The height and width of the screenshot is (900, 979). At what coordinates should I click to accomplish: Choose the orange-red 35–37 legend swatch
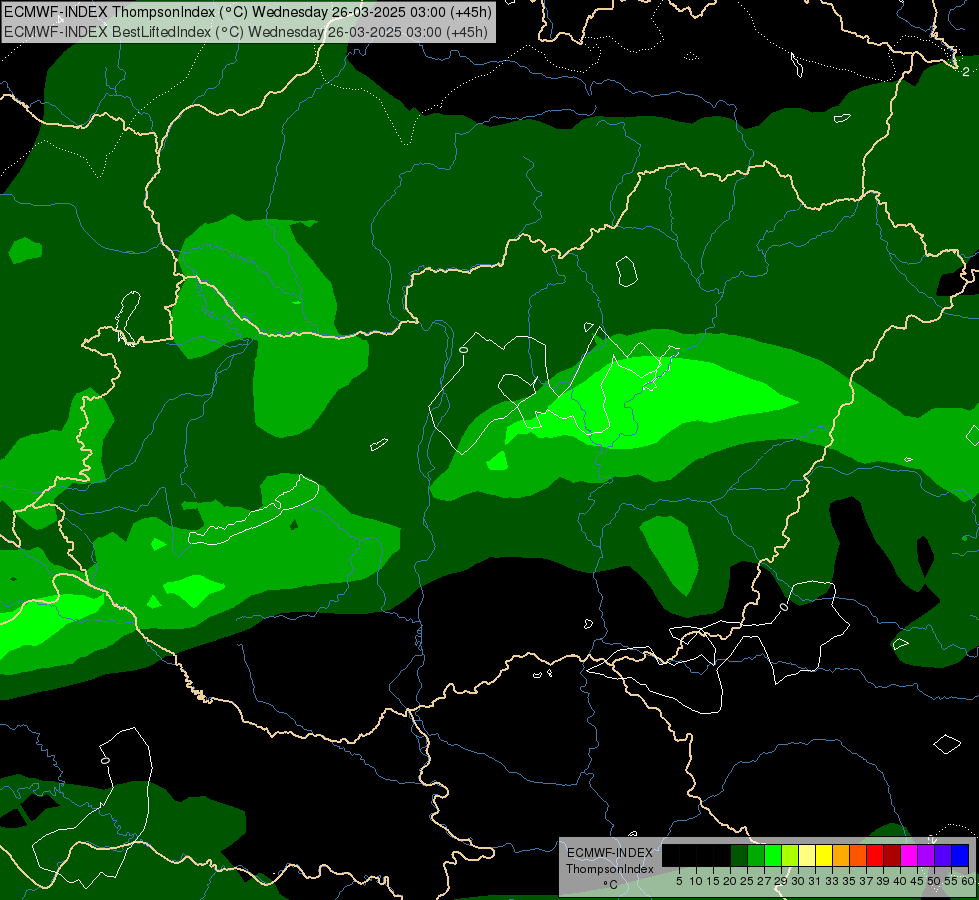pyautogui.click(x=858, y=855)
